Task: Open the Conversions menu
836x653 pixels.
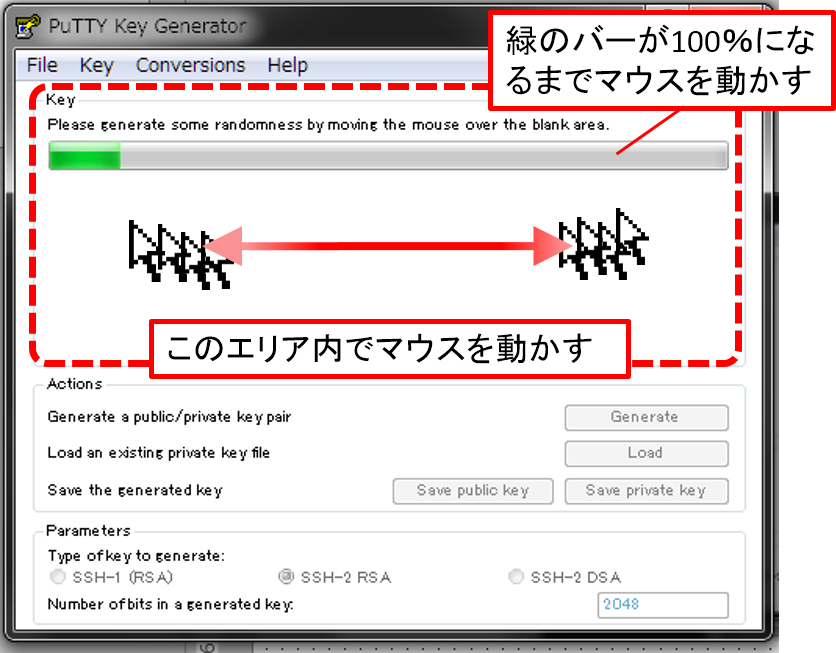Action: pos(190,65)
